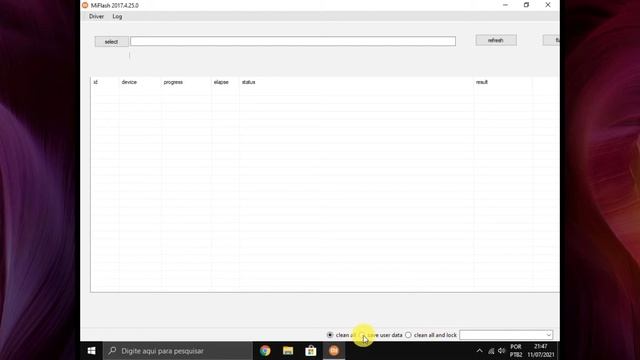640x360 pixels.
Task: Open the Log menu
Action: [117, 17]
